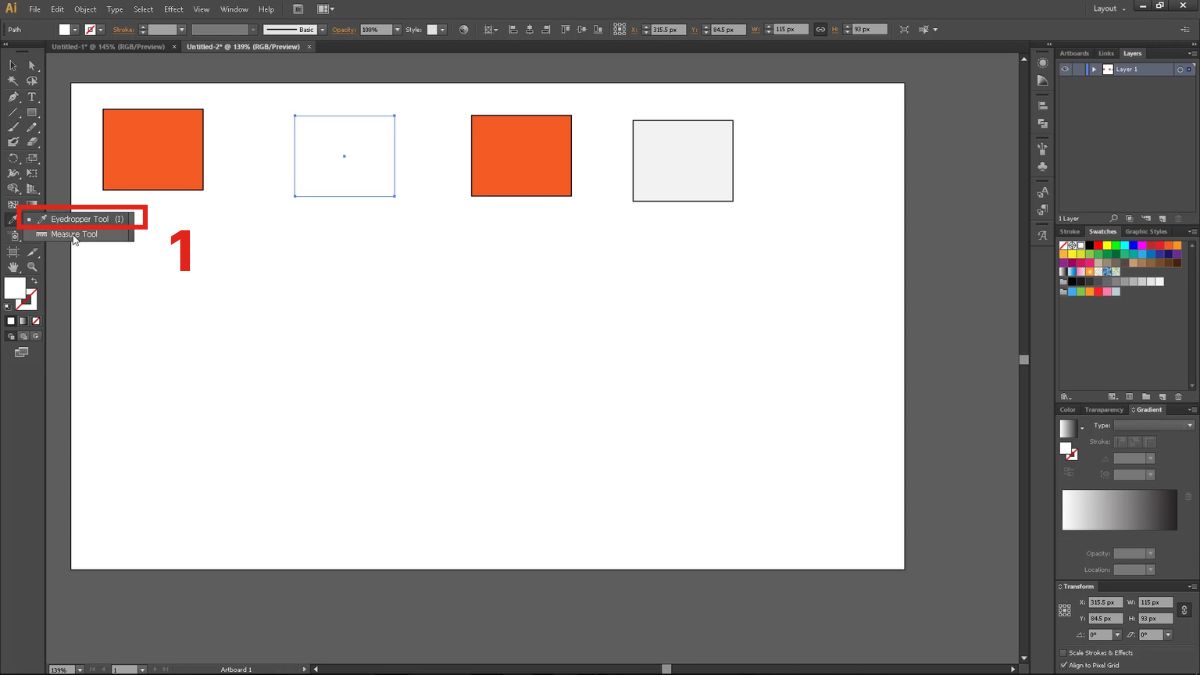Enable Scale Strokes & Effects checkbox
Screen dimensions: 1200x675
point(1063,653)
